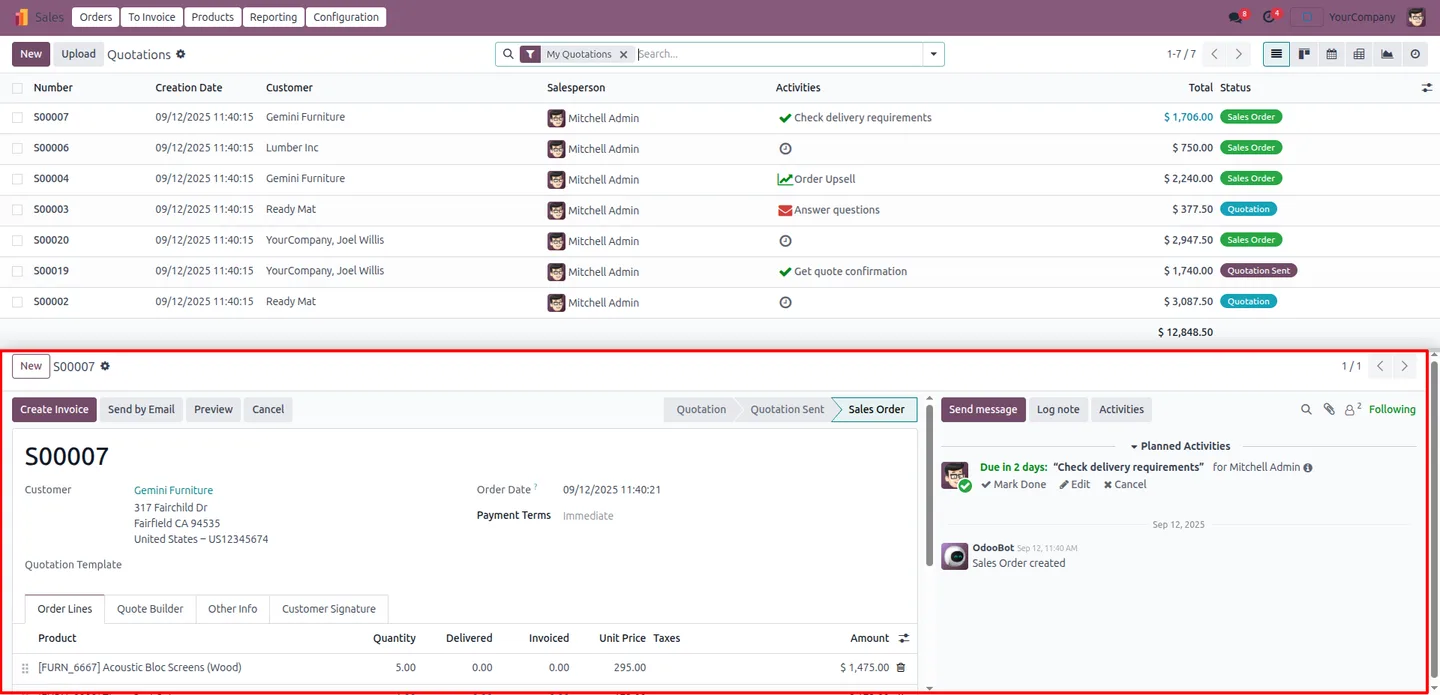Click the Send by Email button

point(141,409)
